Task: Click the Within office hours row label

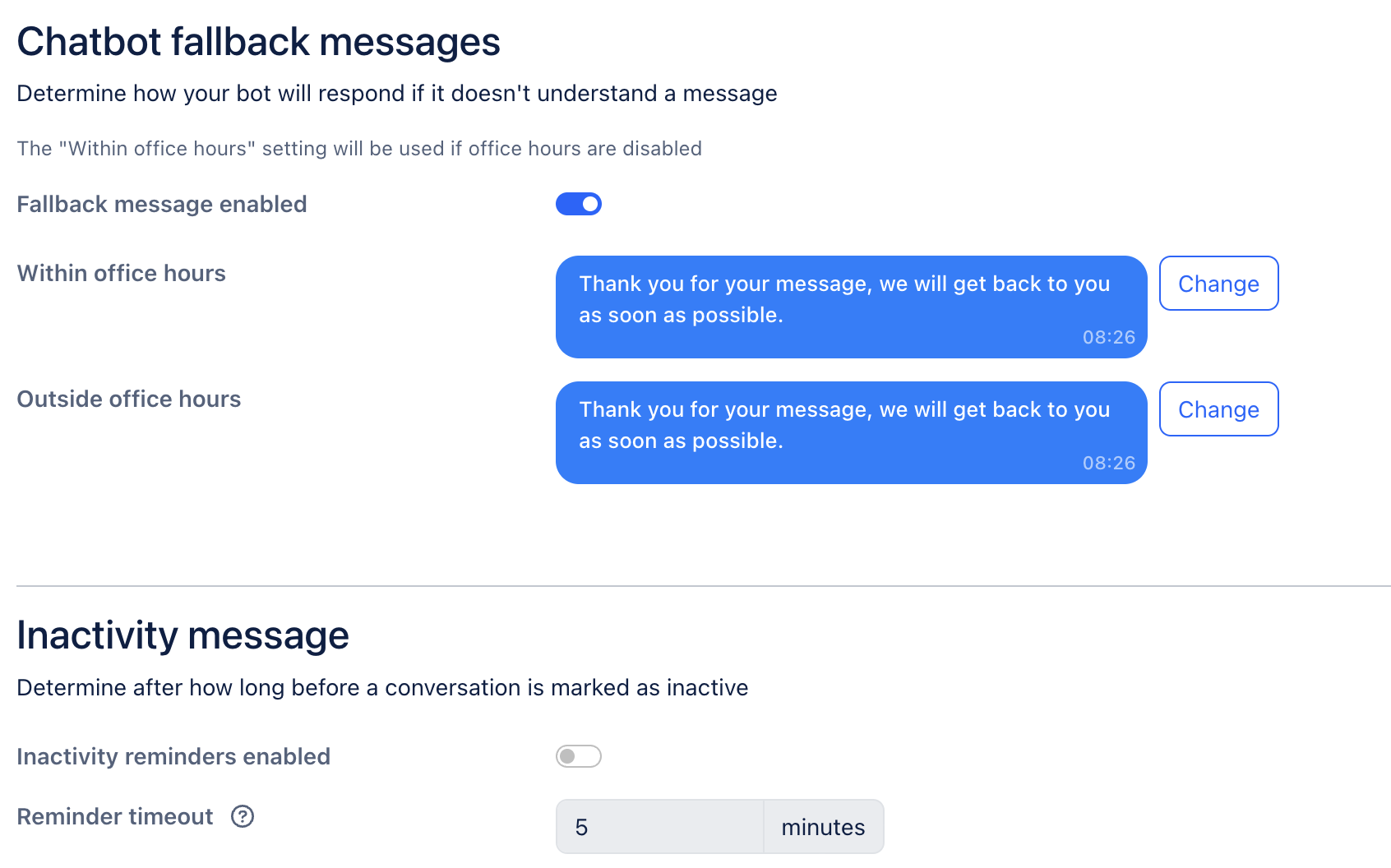Action: tap(122, 273)
